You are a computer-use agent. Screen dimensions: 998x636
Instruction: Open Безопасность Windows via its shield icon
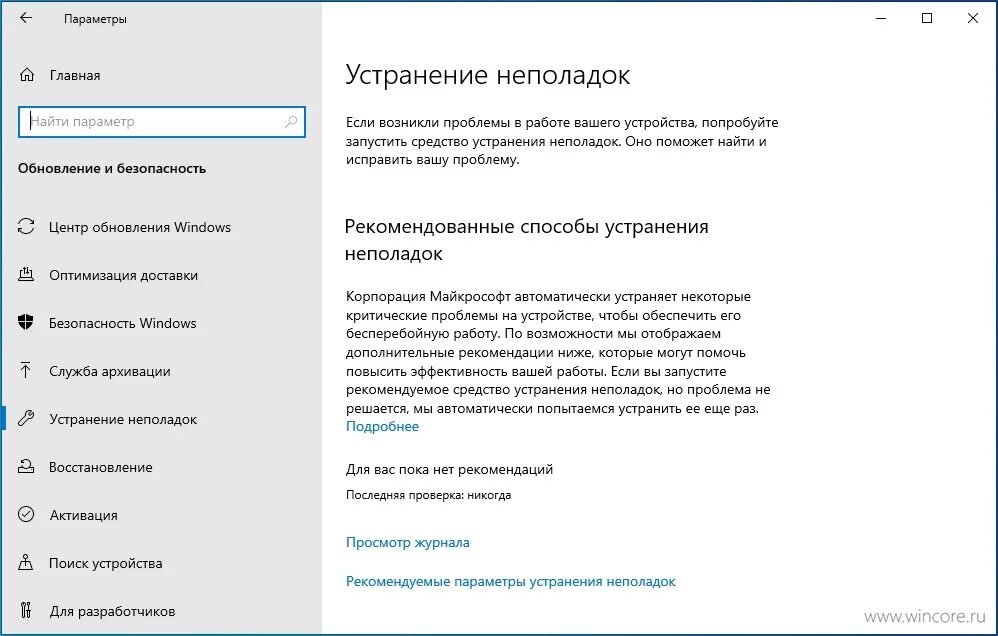point(24,323)
